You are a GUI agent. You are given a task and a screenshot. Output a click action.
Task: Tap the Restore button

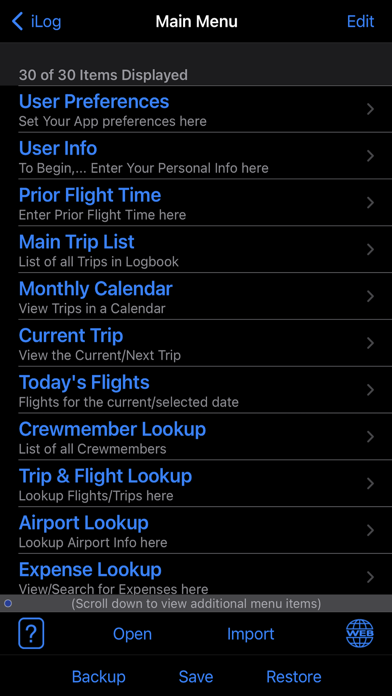pyautogui.click(x=293, y=677)
